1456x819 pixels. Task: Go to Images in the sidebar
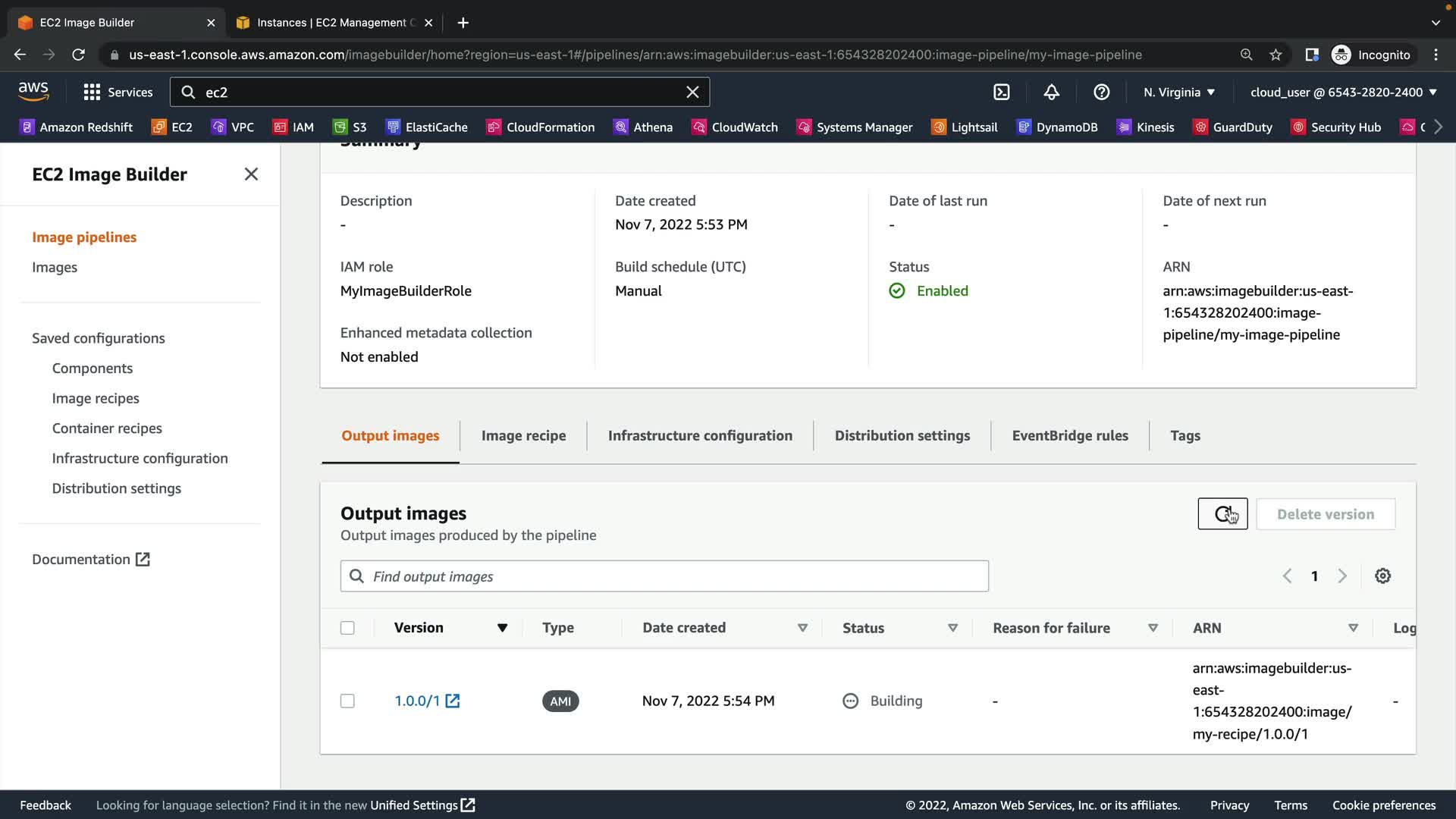tap(55, 268)
